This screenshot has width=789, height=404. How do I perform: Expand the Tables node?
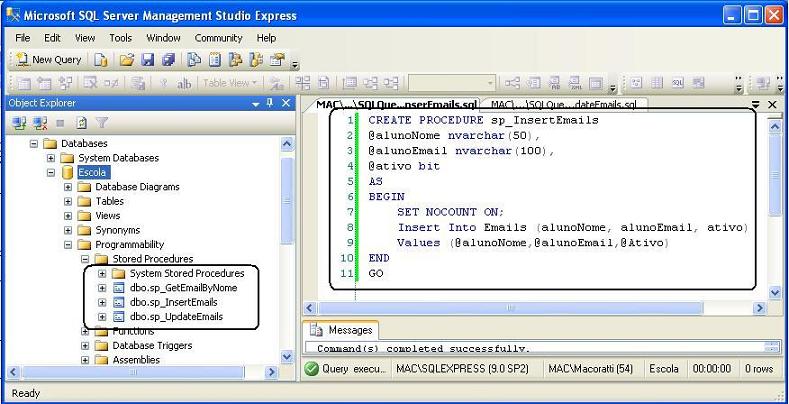click(68, 201)
